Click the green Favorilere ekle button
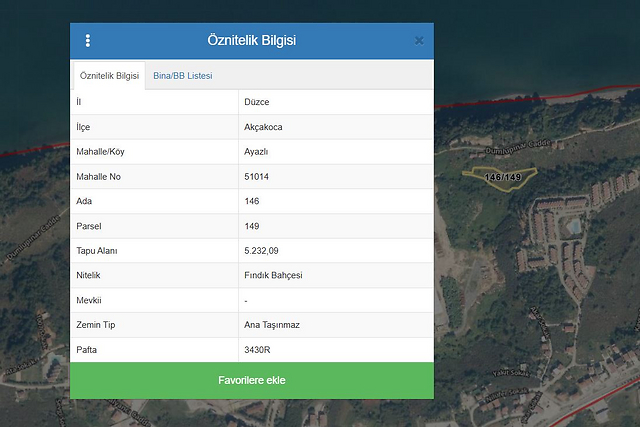 pyautogui.click(x=252, y=381)
